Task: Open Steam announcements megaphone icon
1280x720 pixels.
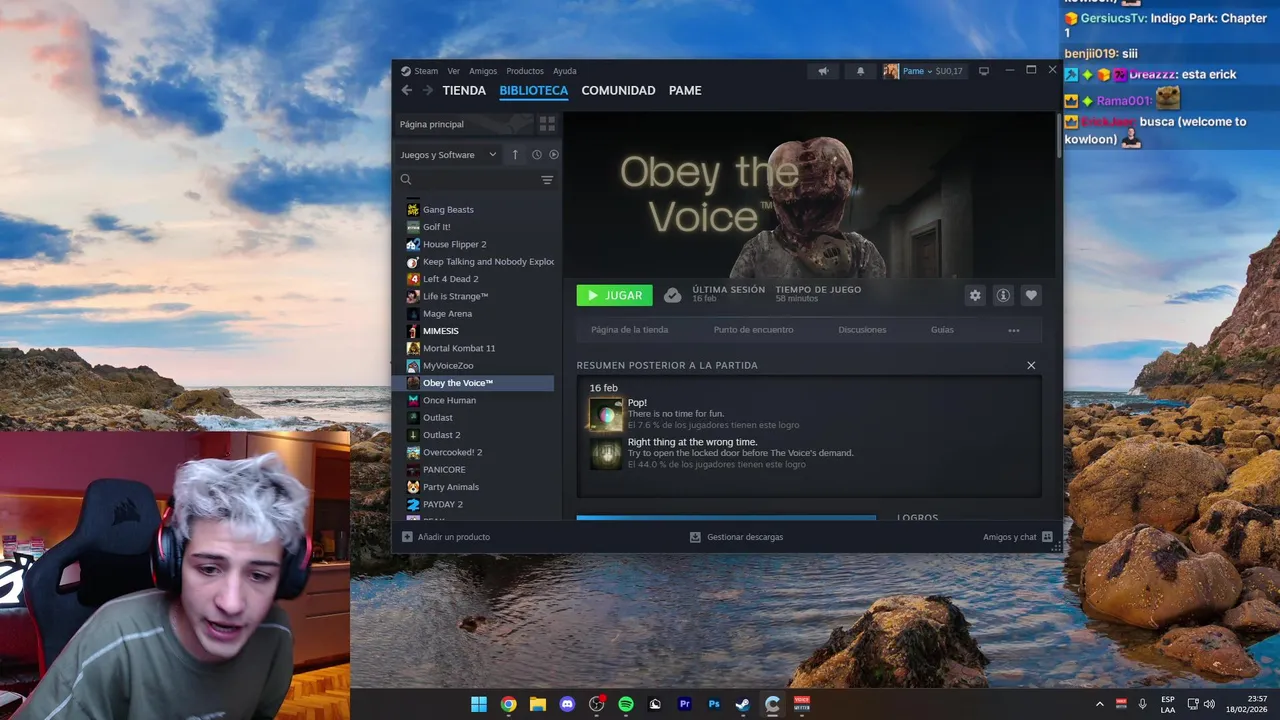Action: pos(823,71)
